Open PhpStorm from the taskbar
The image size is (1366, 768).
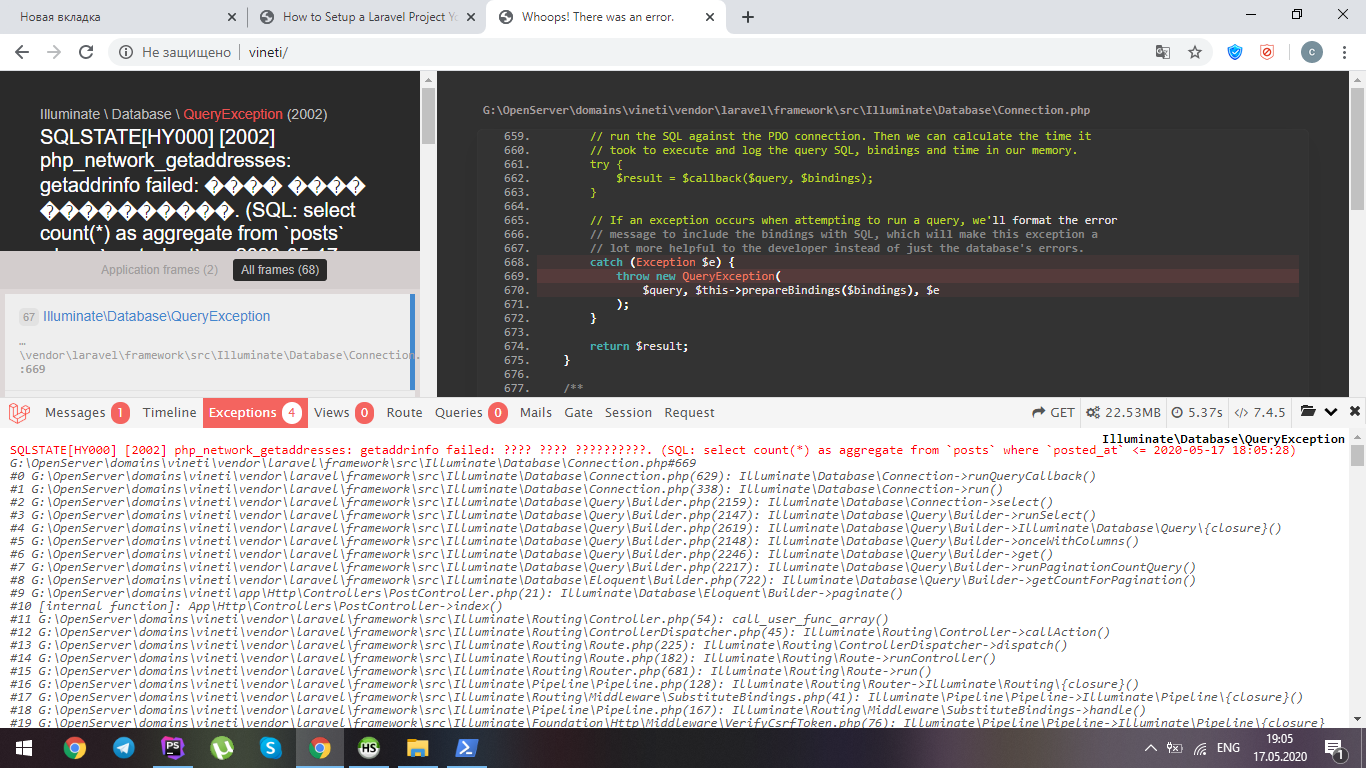point(173,747)
